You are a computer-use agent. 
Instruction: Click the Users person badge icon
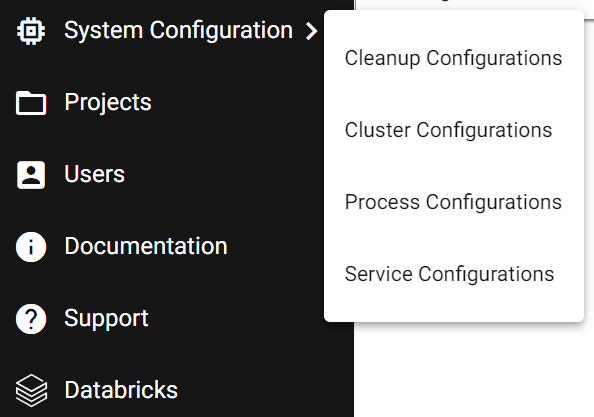[x=31, y=175]
